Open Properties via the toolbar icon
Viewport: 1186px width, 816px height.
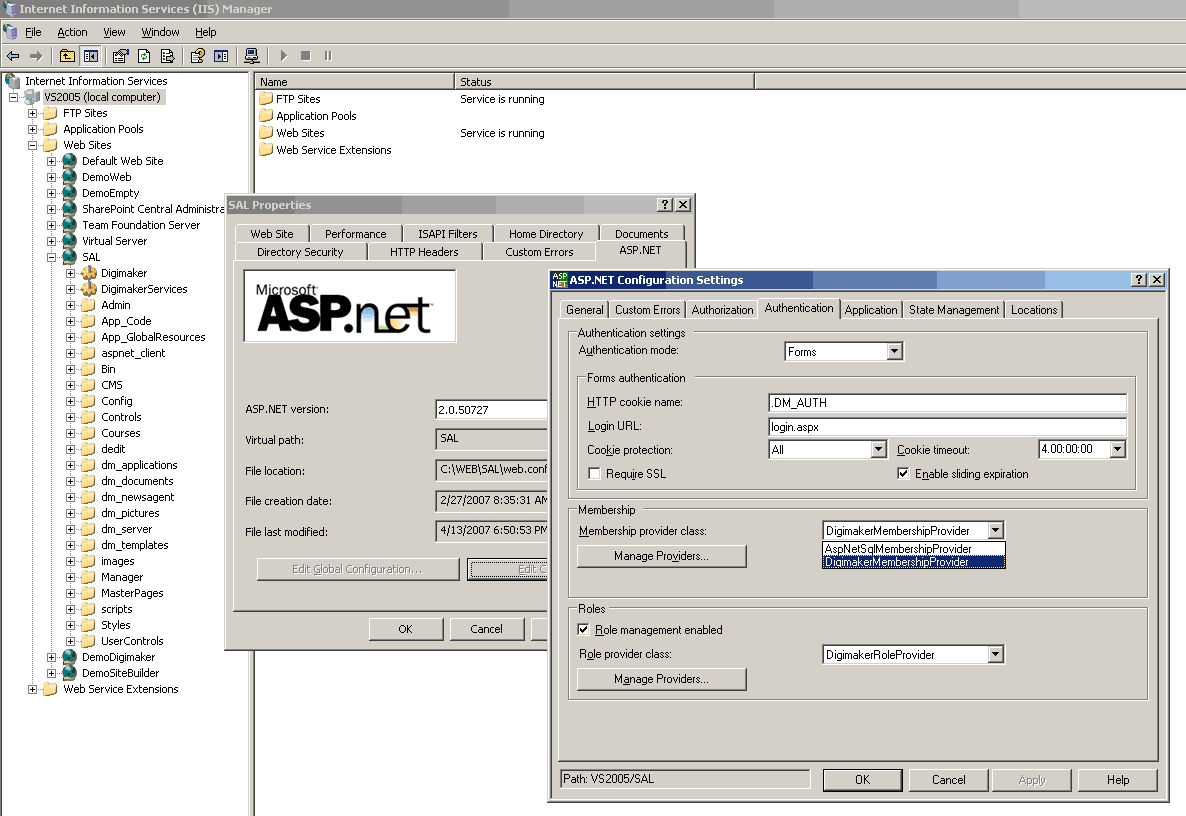click(120, 56)
